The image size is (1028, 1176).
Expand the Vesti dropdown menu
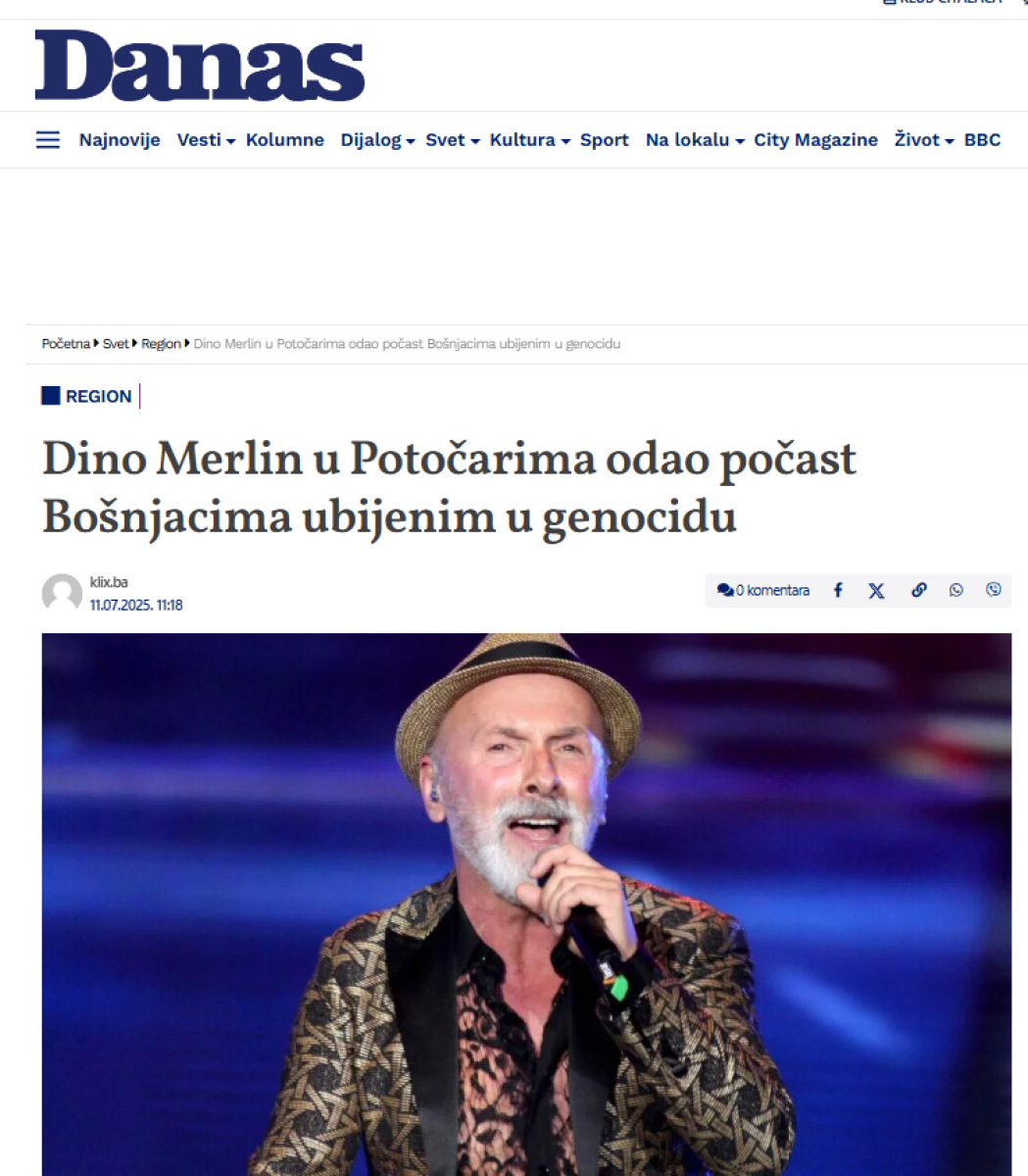[x=206, y=140]
